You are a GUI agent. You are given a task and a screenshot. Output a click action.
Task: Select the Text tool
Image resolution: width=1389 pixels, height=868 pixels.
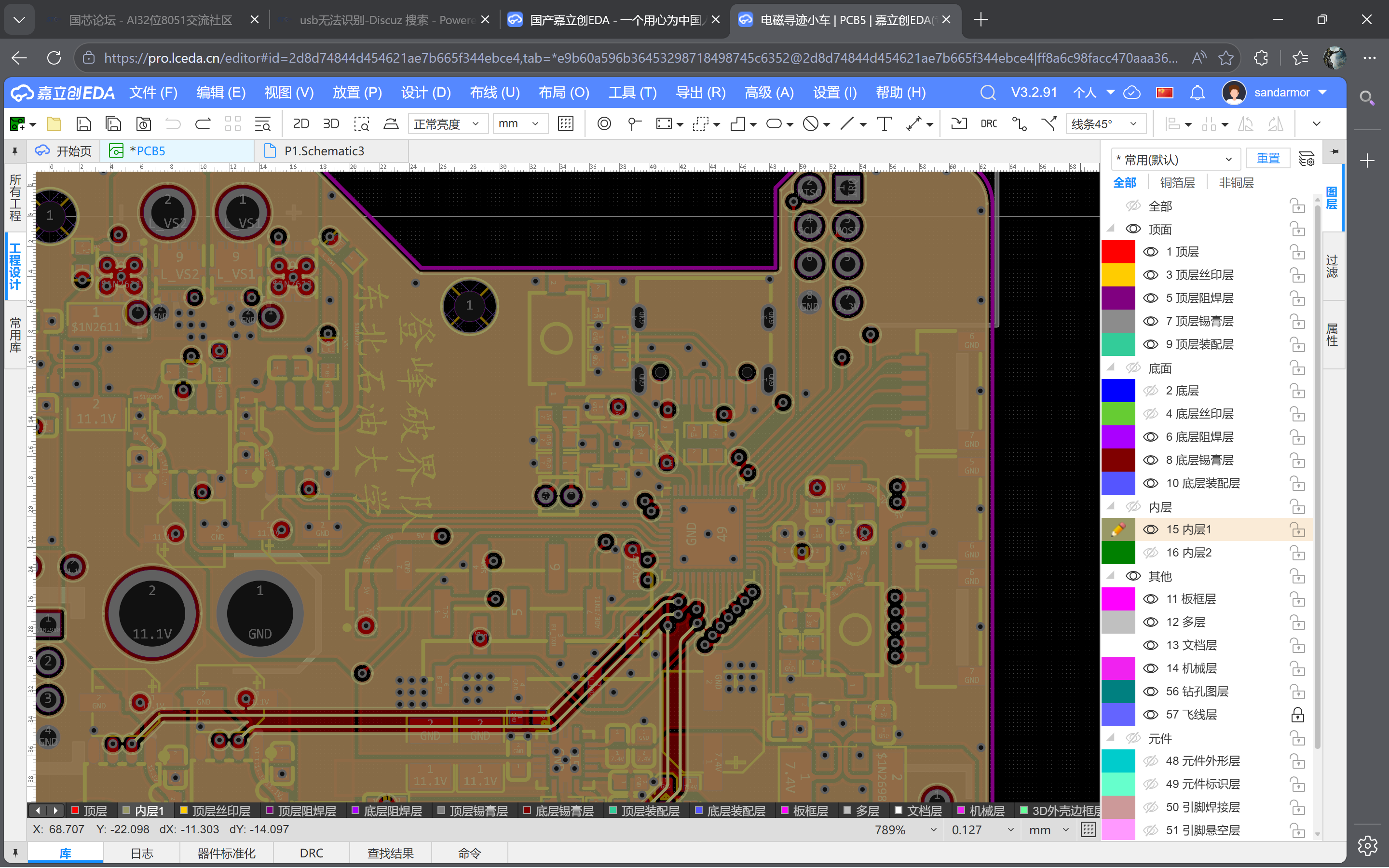[x=884, y=123]
